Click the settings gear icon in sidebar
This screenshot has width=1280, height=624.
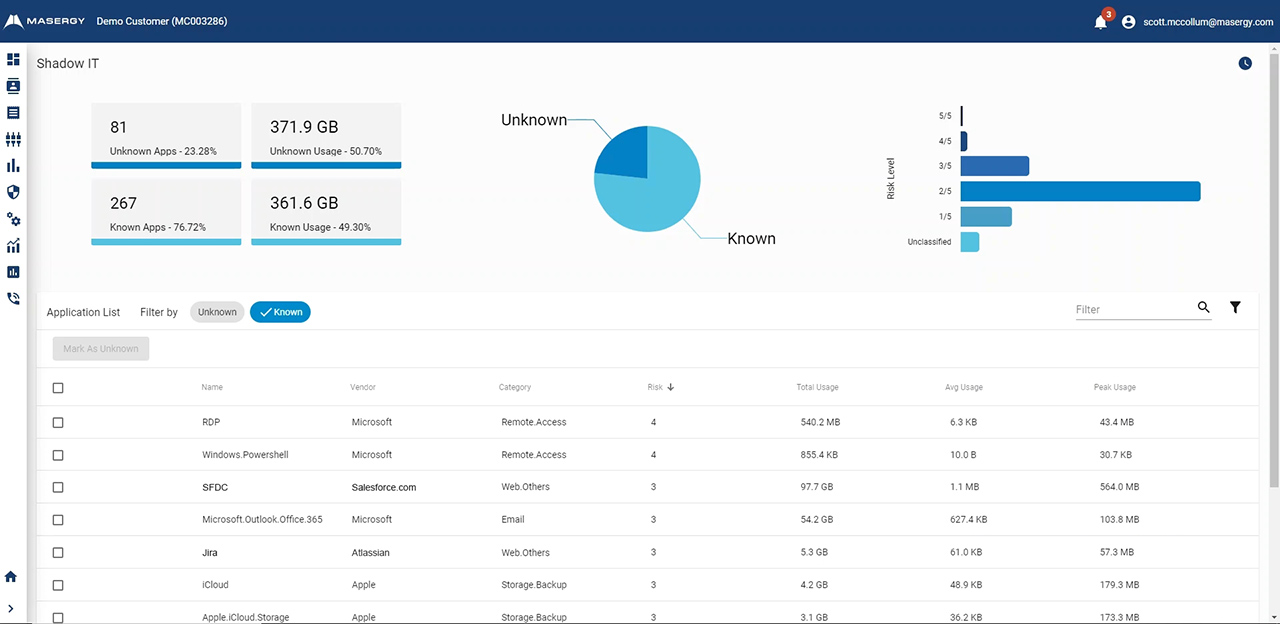tap(13, 219)
